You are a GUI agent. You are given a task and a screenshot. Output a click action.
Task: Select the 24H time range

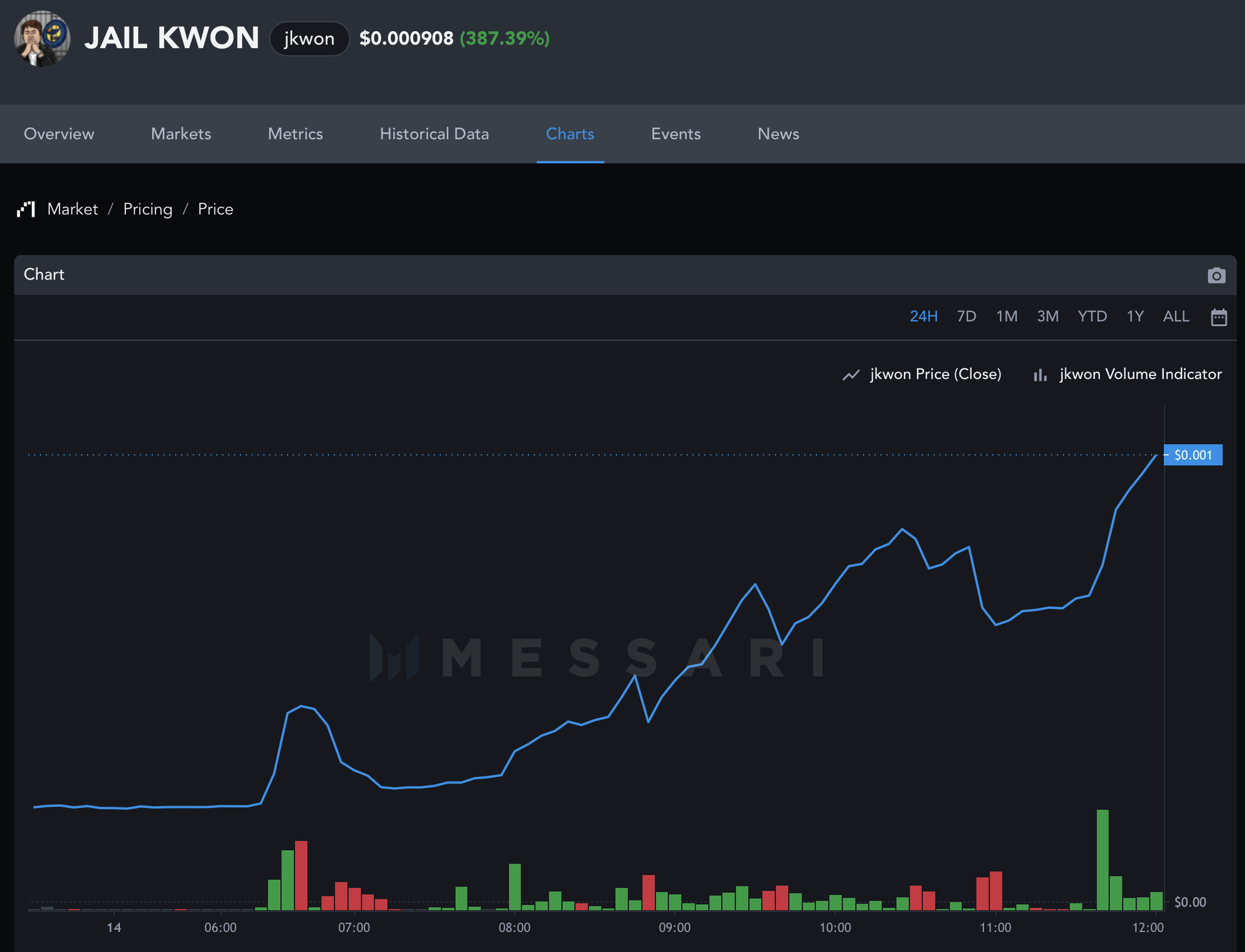point(923,316)
